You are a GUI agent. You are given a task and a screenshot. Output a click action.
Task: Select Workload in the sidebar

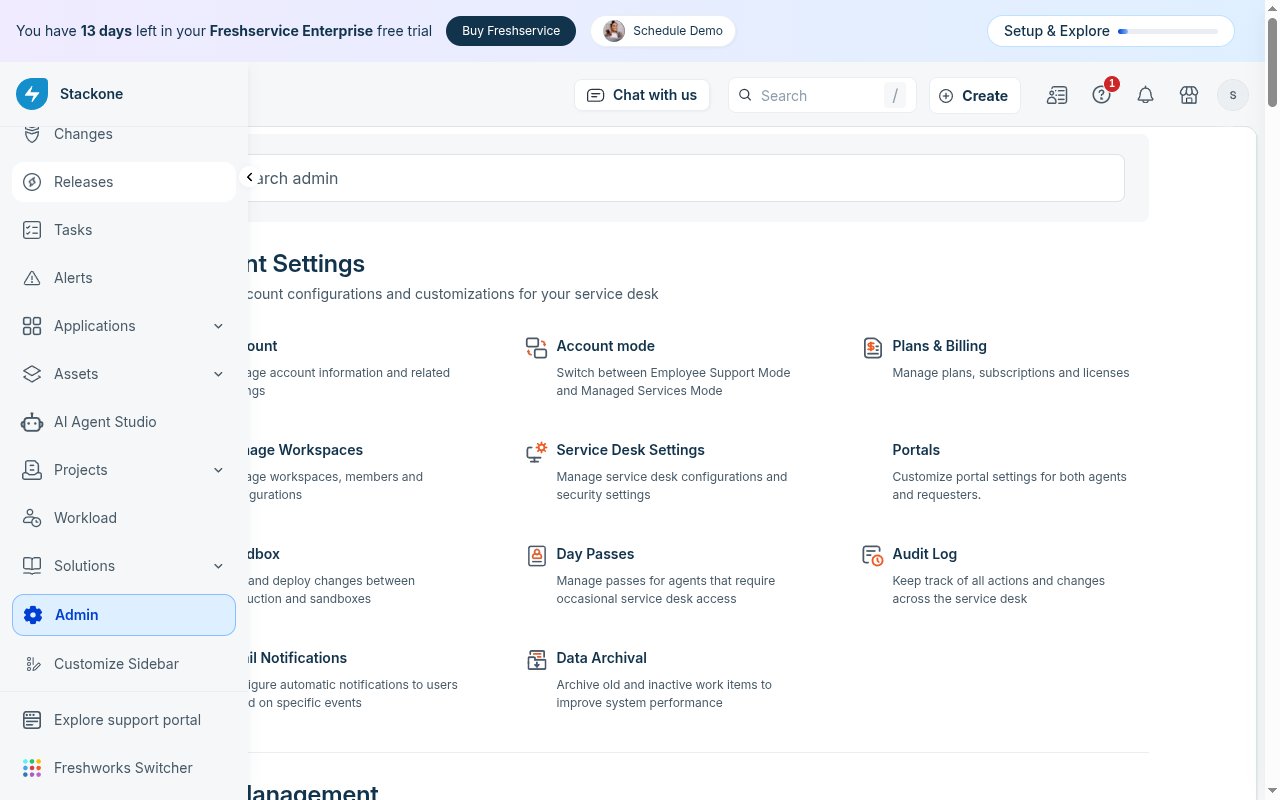coord(124,518)
